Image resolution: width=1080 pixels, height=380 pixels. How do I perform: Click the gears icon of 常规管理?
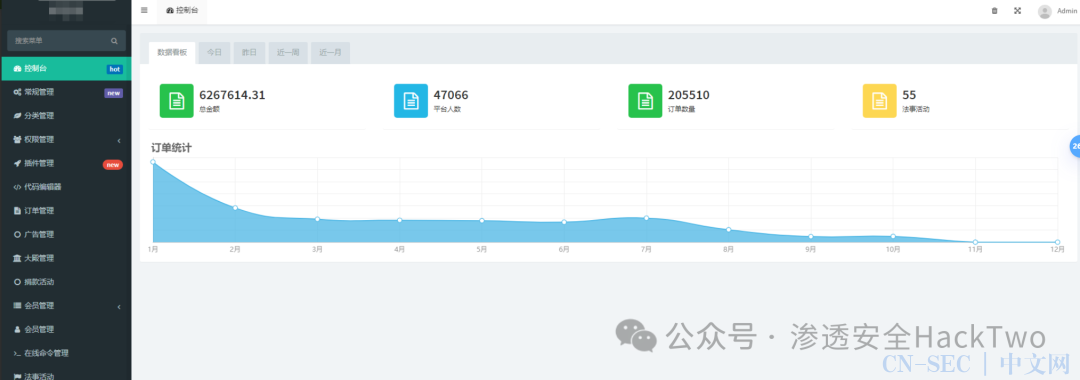click(x=17, y=92)
